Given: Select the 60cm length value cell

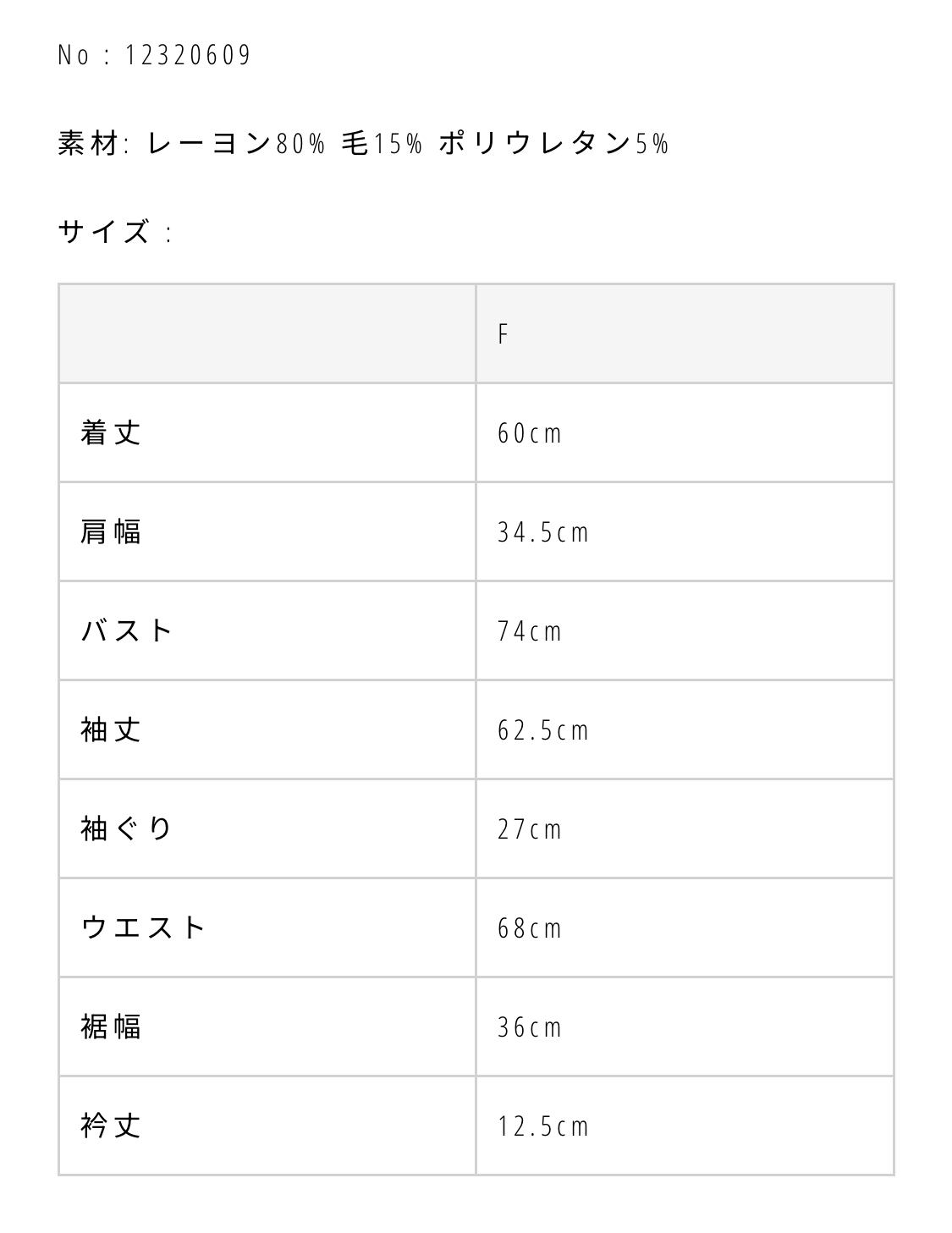Looking at the screenshot, I should coord(530,433).
